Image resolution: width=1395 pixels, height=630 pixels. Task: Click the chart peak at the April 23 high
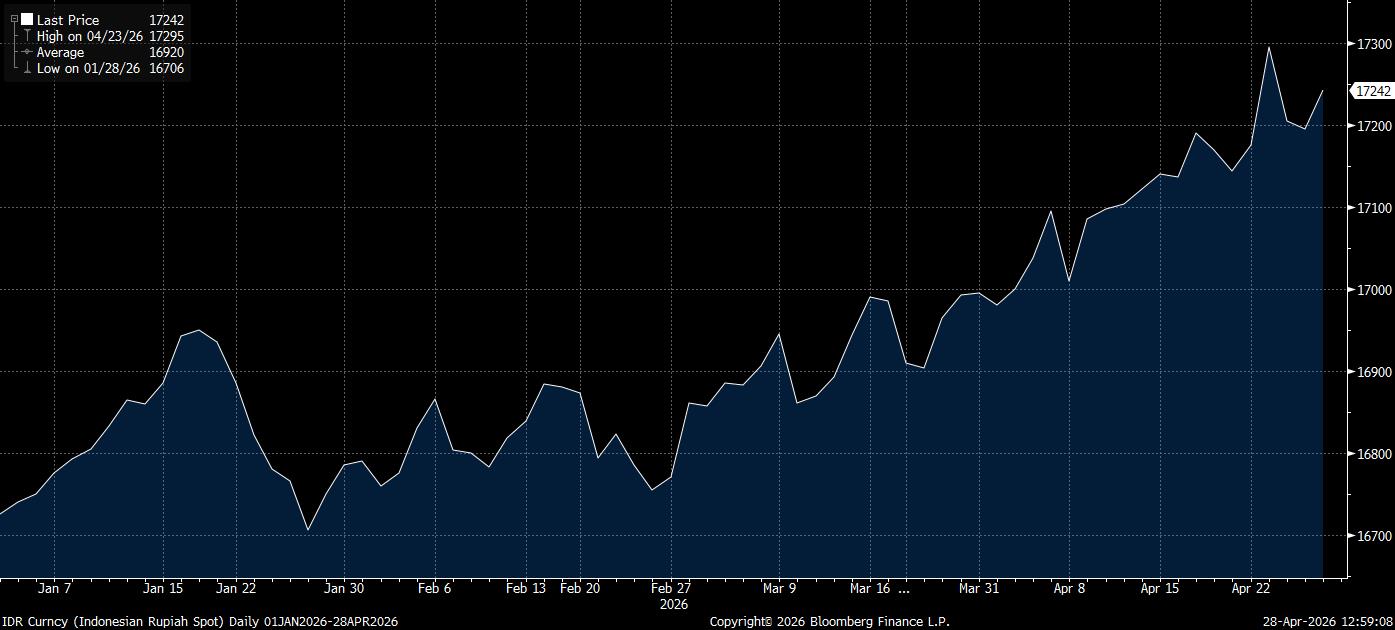point(1269,47)
